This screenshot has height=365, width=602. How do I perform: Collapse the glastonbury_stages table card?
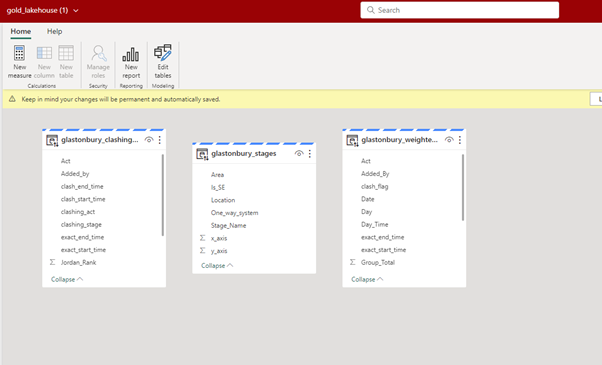[x=217, y=266]
